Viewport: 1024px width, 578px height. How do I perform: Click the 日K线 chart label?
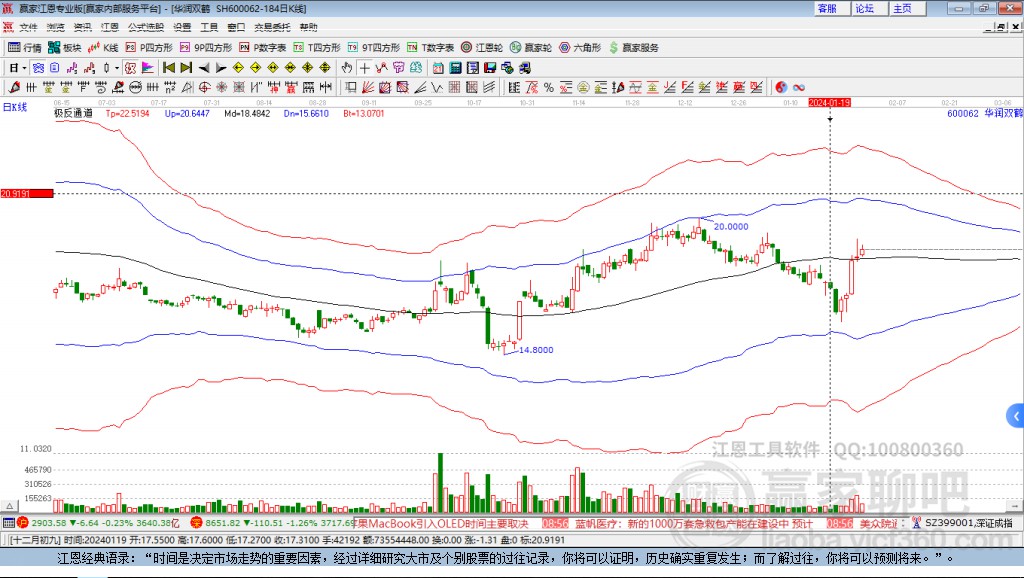(x=15, y=107)
